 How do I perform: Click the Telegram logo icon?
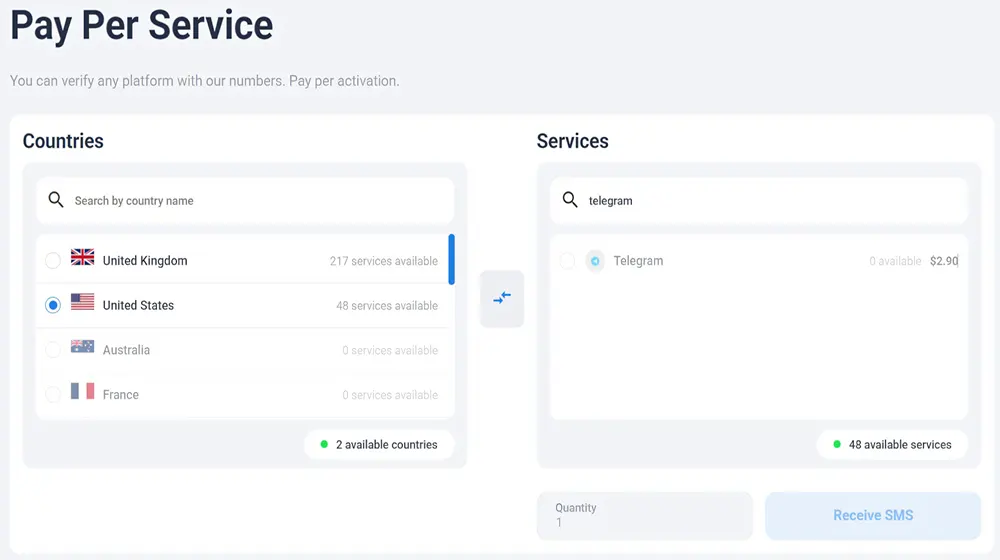595,261
